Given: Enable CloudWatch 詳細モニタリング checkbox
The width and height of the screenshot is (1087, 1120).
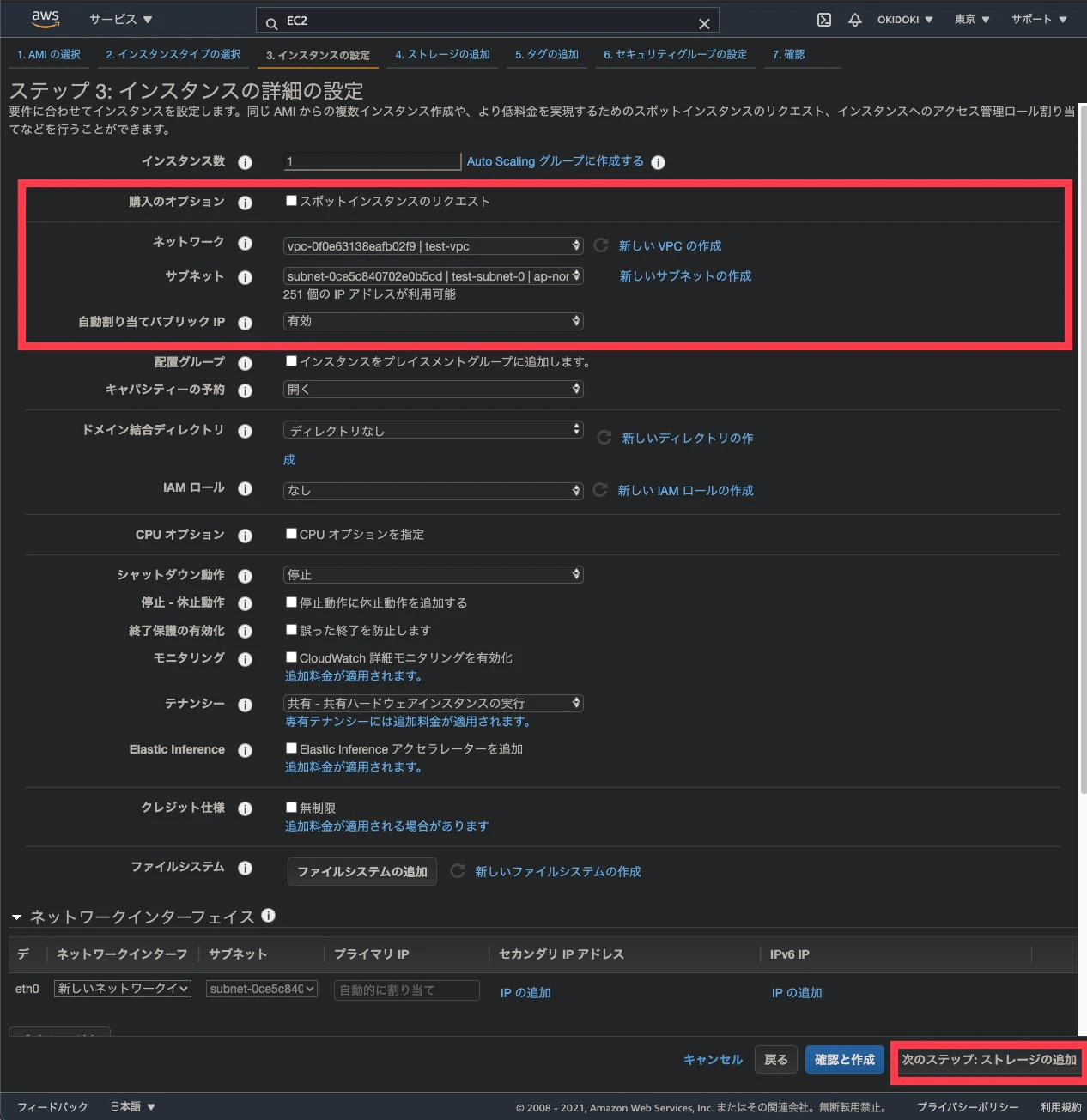Looking at the screenshot, I should [x=291, y=657].
